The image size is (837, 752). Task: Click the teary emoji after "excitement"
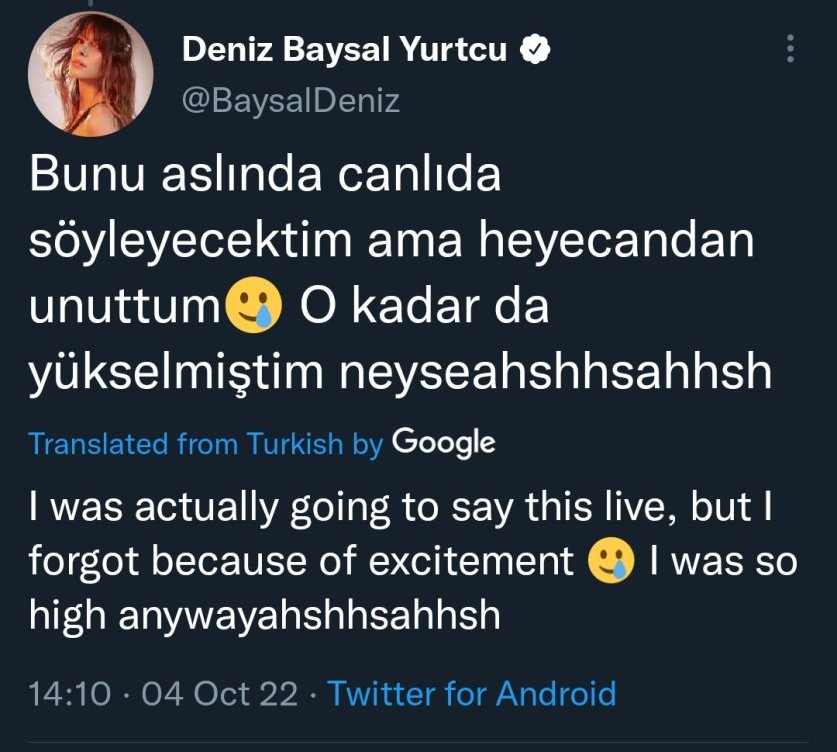611,561
